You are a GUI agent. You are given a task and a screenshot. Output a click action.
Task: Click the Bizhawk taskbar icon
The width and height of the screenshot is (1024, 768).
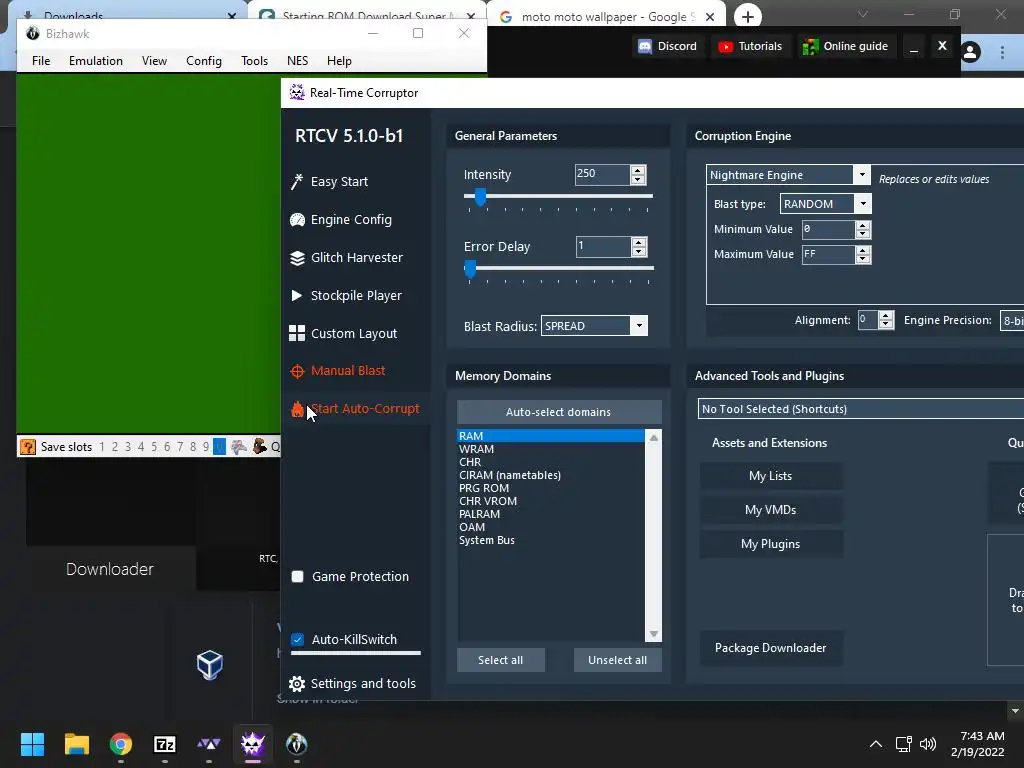point(296,744)
